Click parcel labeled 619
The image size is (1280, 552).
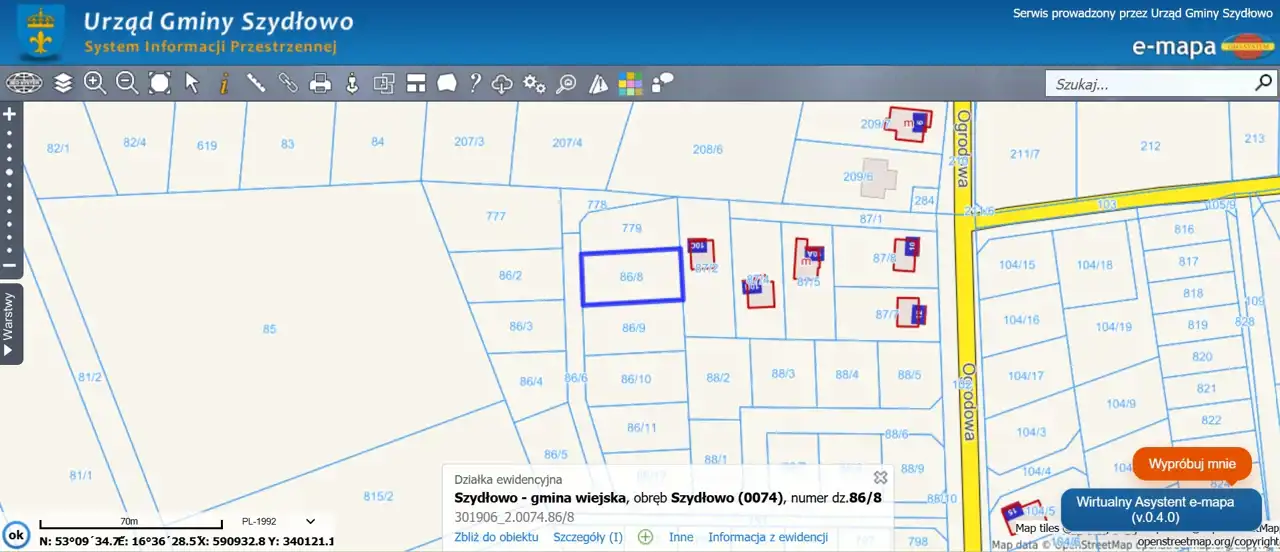(x=207, y=145)
